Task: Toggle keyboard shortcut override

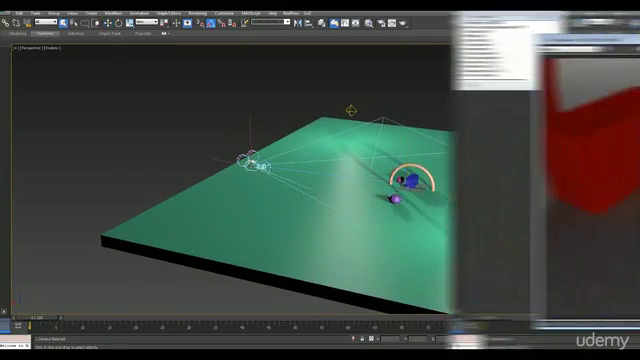Action: [x=187, y=23]
